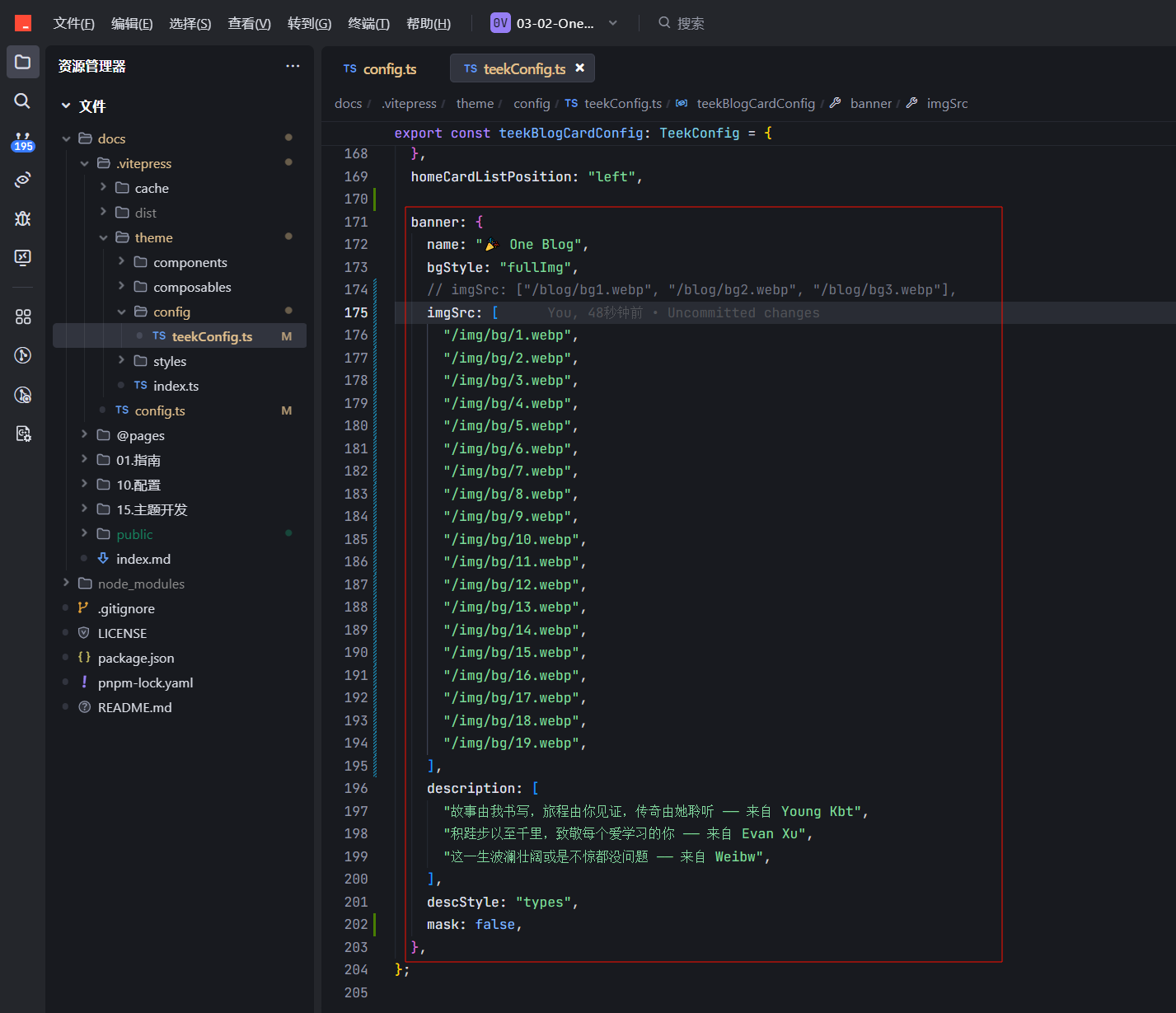Screen dimensions: 1176x1013
Task: Expand the node_modules folder
Action: (x=66, y=584)
